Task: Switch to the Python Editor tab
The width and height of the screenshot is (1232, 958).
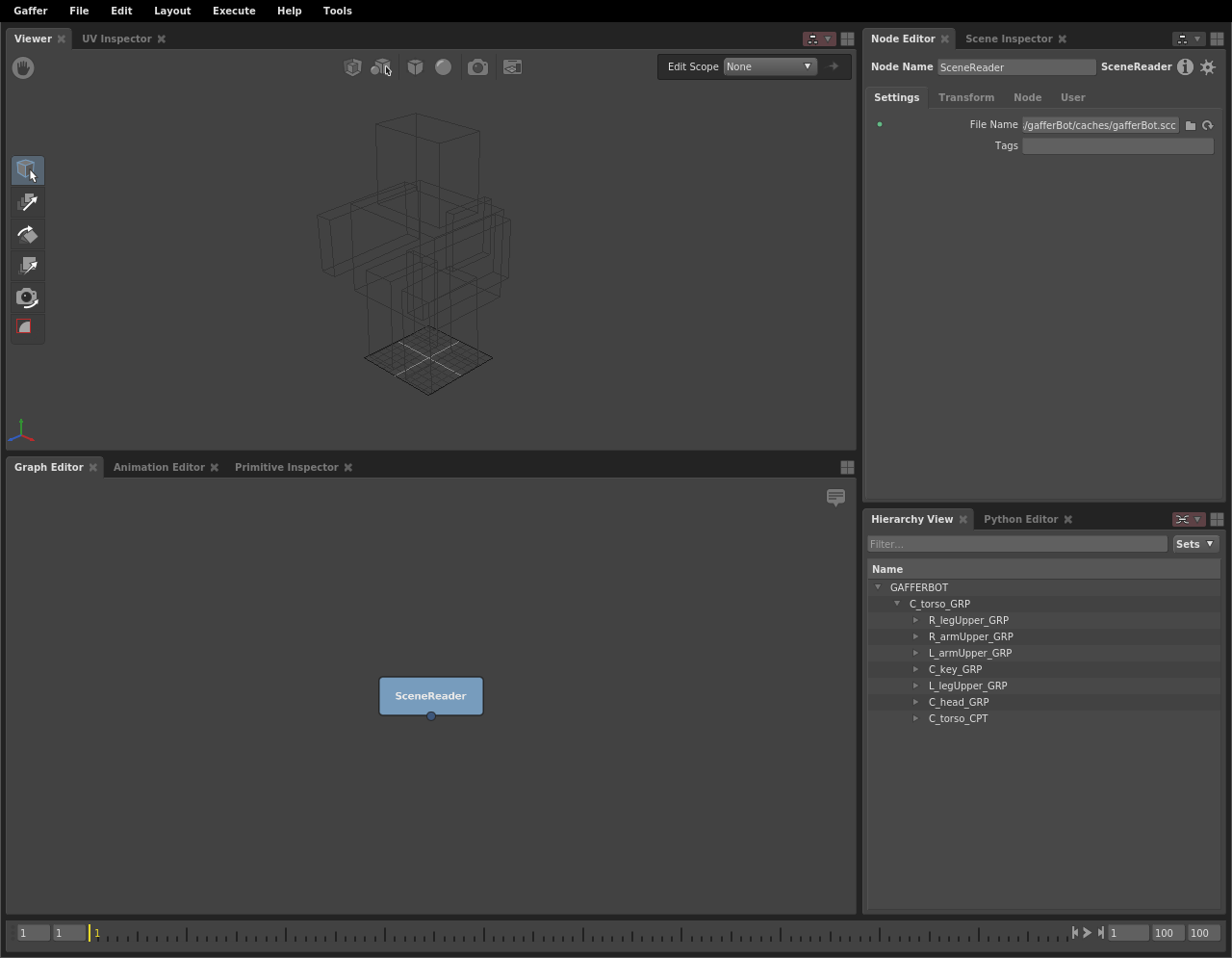Action: 1020,520
